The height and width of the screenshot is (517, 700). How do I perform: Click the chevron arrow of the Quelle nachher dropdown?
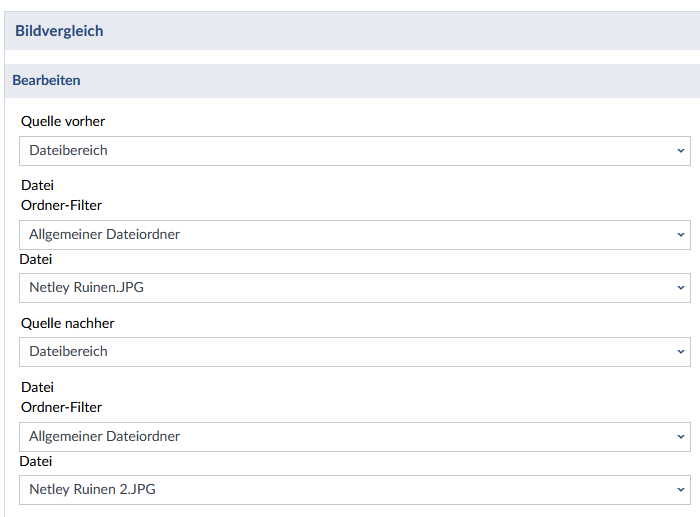click(681, 352)
